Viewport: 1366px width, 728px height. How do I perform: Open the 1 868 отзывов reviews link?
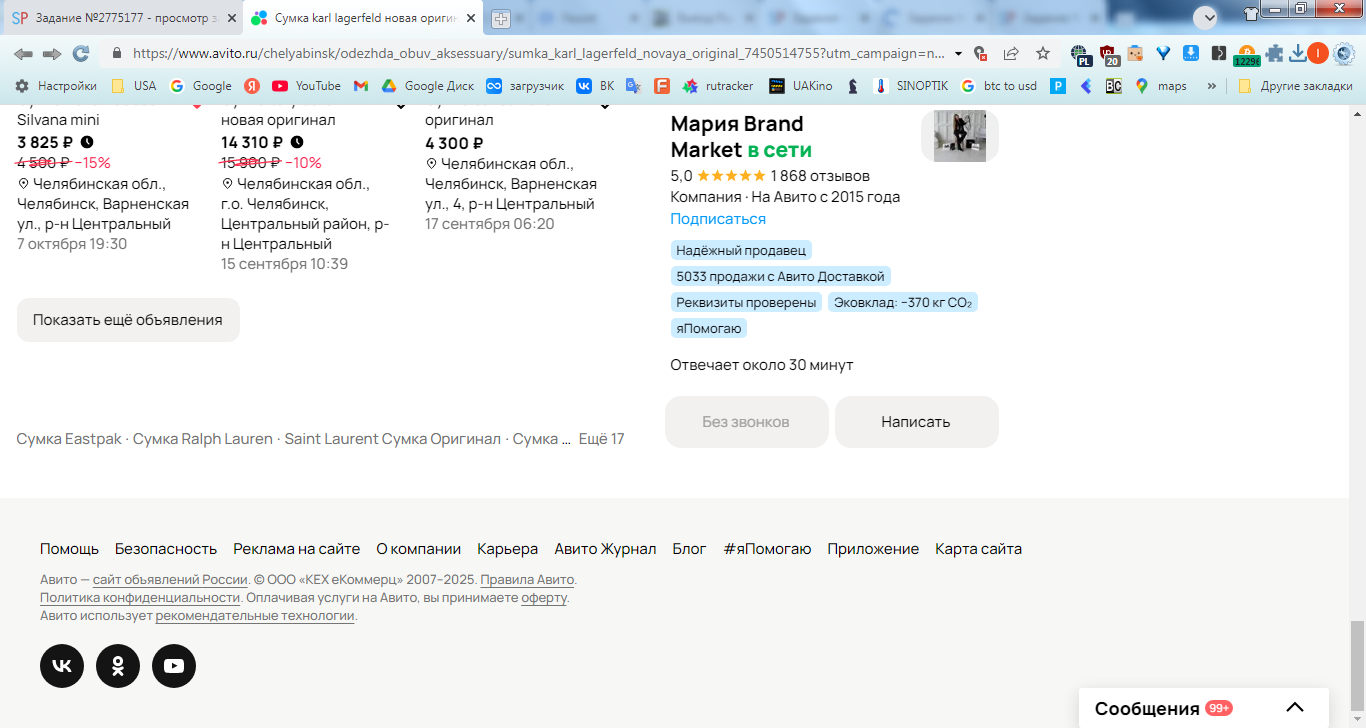[x=820, y=176]
